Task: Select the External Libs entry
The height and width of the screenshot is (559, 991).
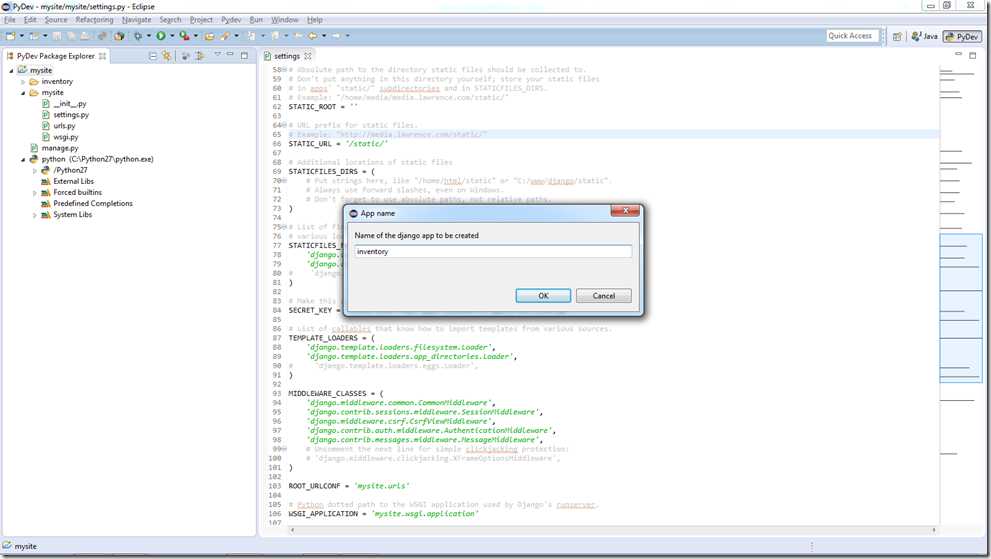Action: 73,181
